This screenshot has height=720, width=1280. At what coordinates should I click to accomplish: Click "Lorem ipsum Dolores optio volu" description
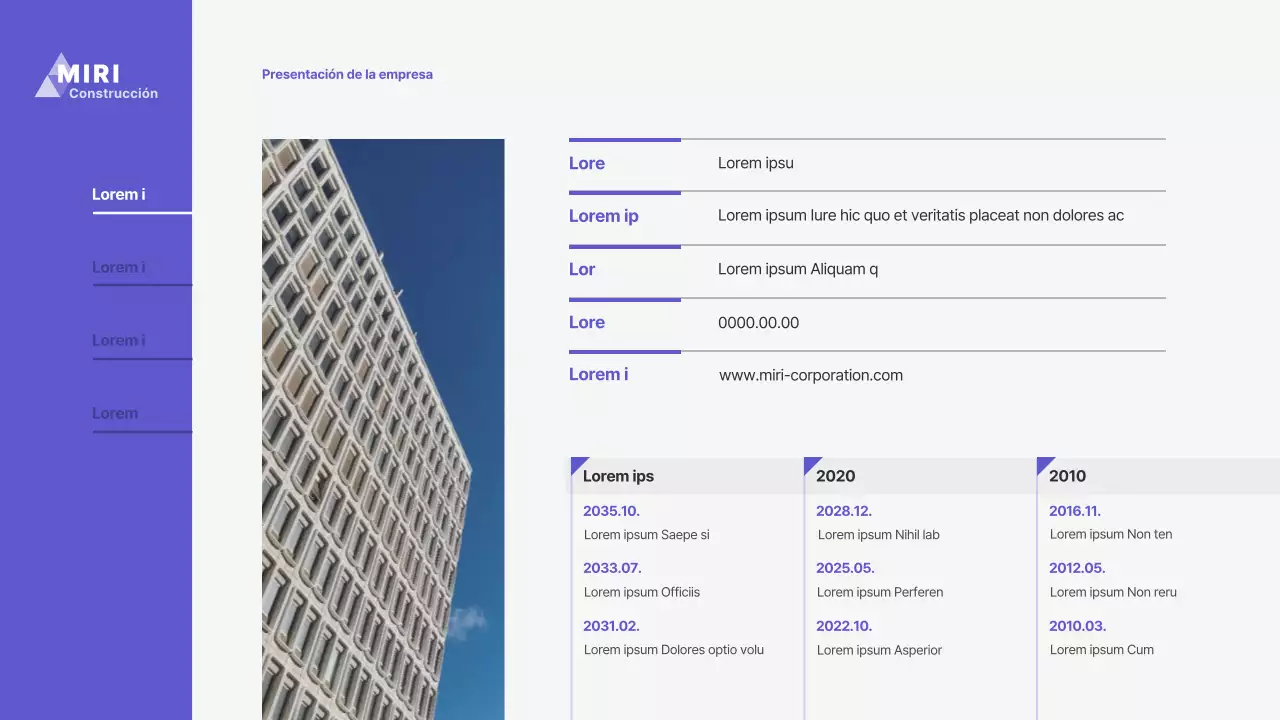[673, 650]
